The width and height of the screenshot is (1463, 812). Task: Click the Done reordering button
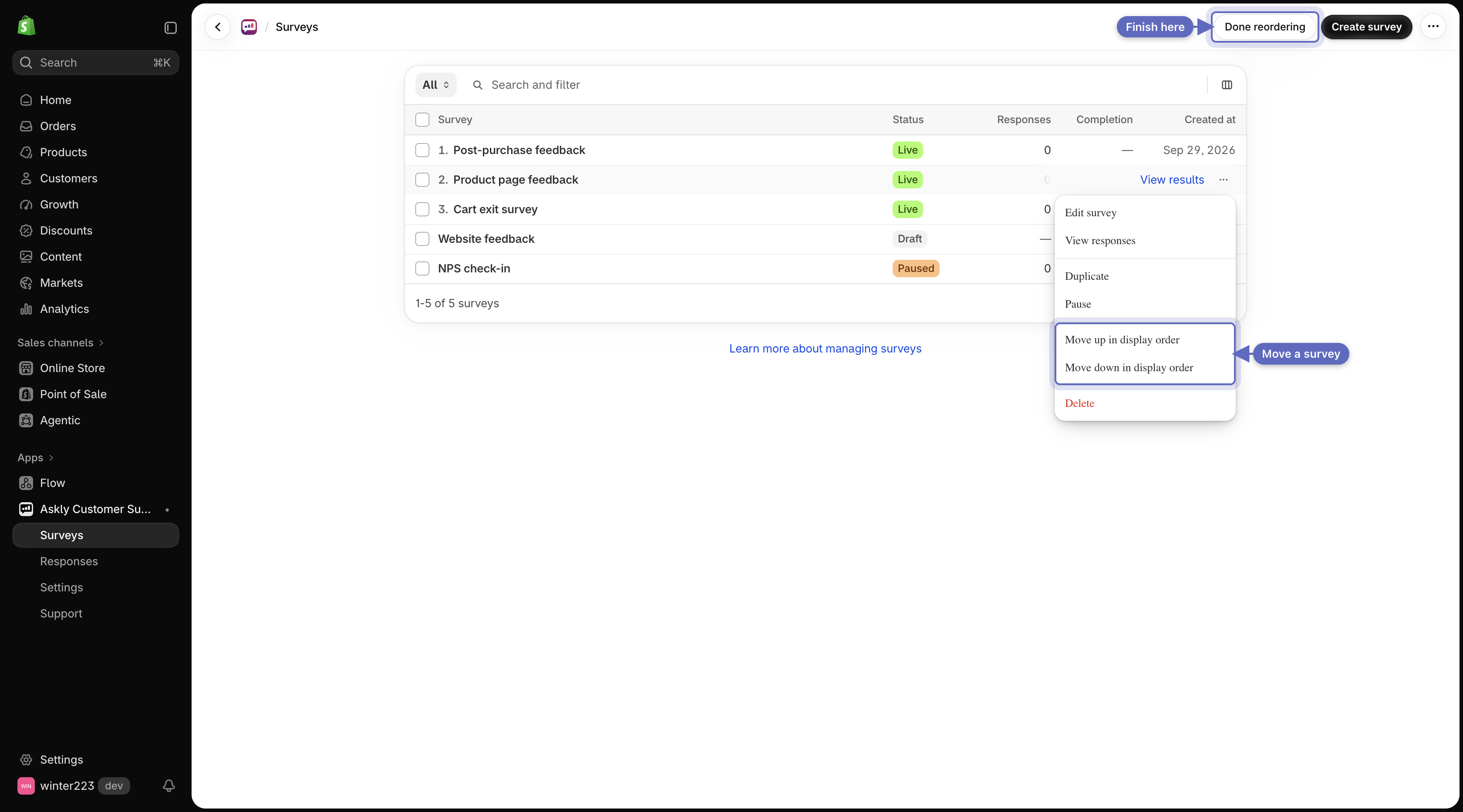pyautogui.click(x=1264, y=27)
